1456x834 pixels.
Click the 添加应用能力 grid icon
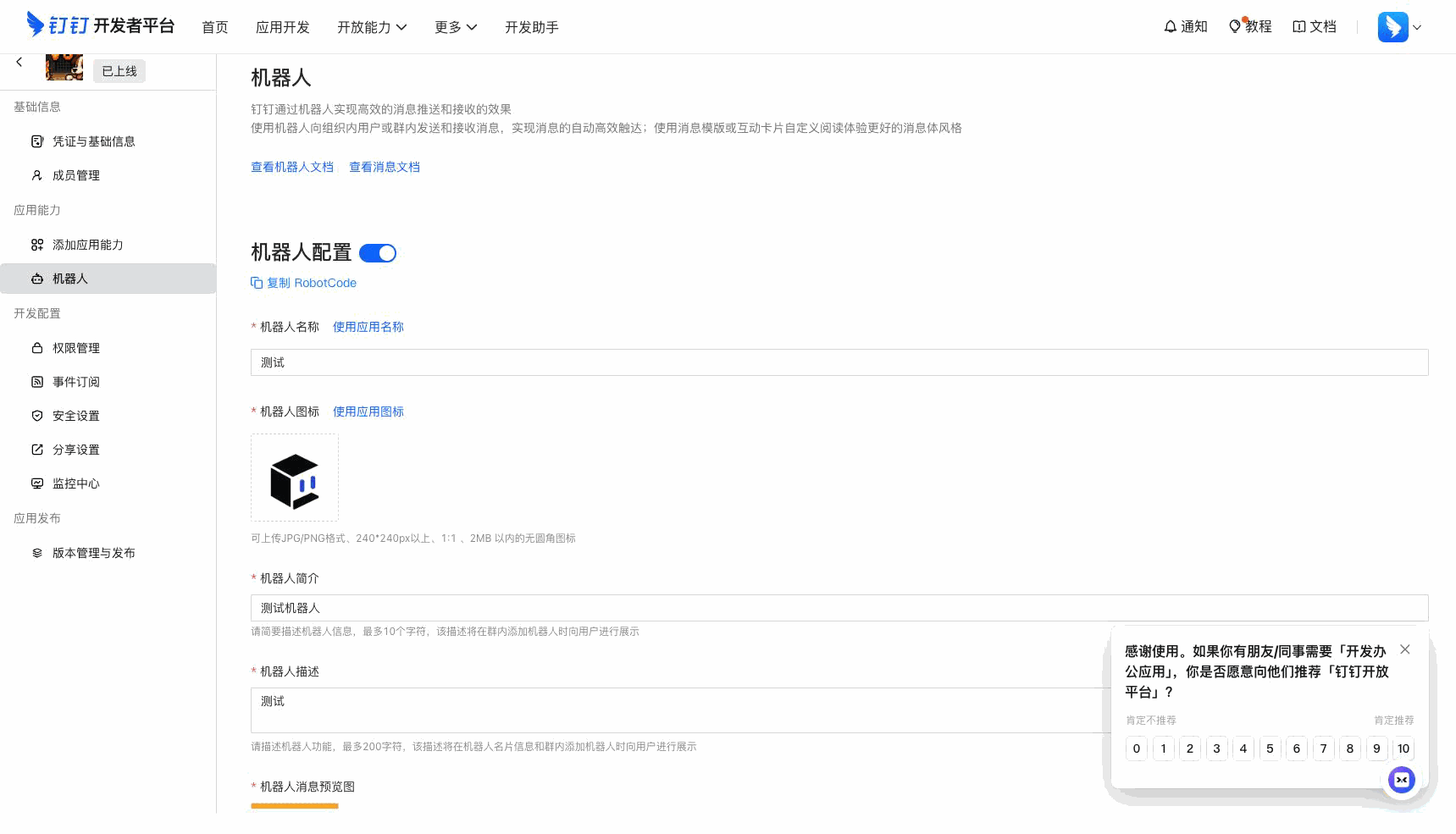(37, 245)
